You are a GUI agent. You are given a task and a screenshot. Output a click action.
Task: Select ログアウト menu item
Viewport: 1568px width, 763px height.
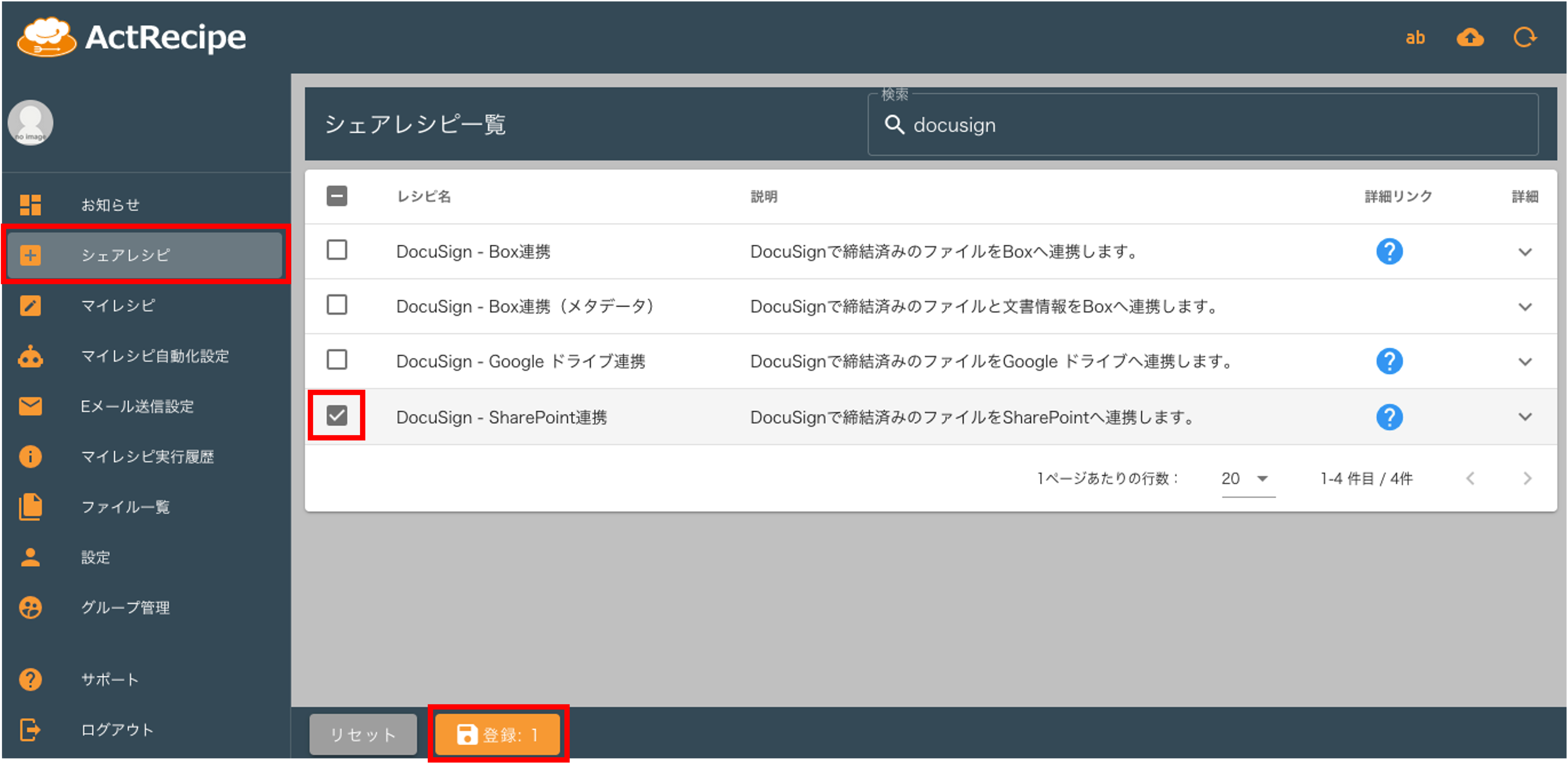(x=145, y=730)
